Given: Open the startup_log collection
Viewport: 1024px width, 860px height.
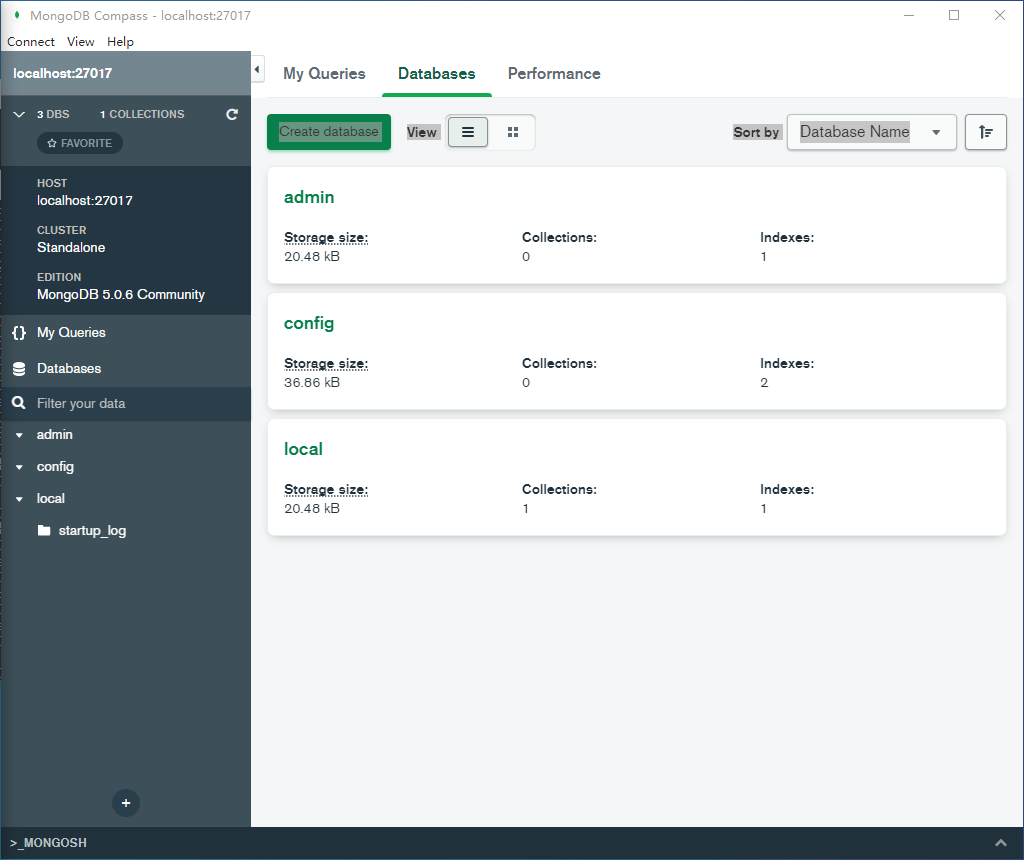Looking at the screenshot, I should click(92, 530).
